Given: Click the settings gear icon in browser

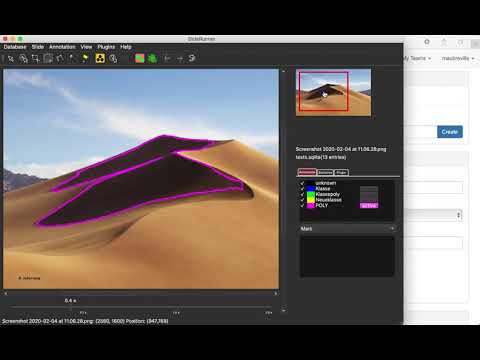Looking at the screenshot, I should [427, 42].
